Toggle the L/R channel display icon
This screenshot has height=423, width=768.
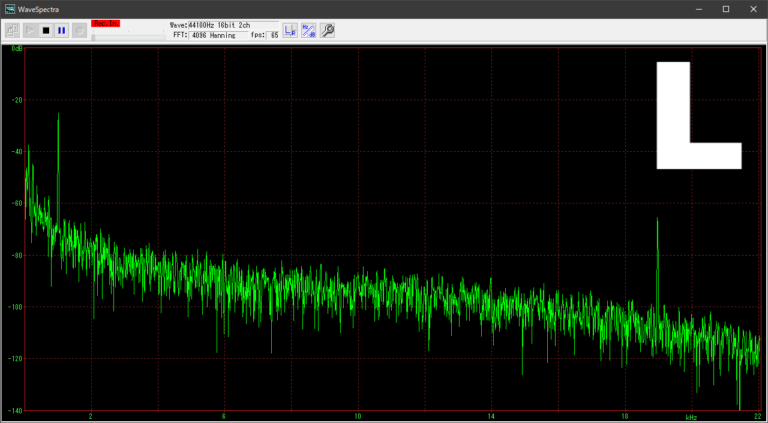click(x=290, y=30)
